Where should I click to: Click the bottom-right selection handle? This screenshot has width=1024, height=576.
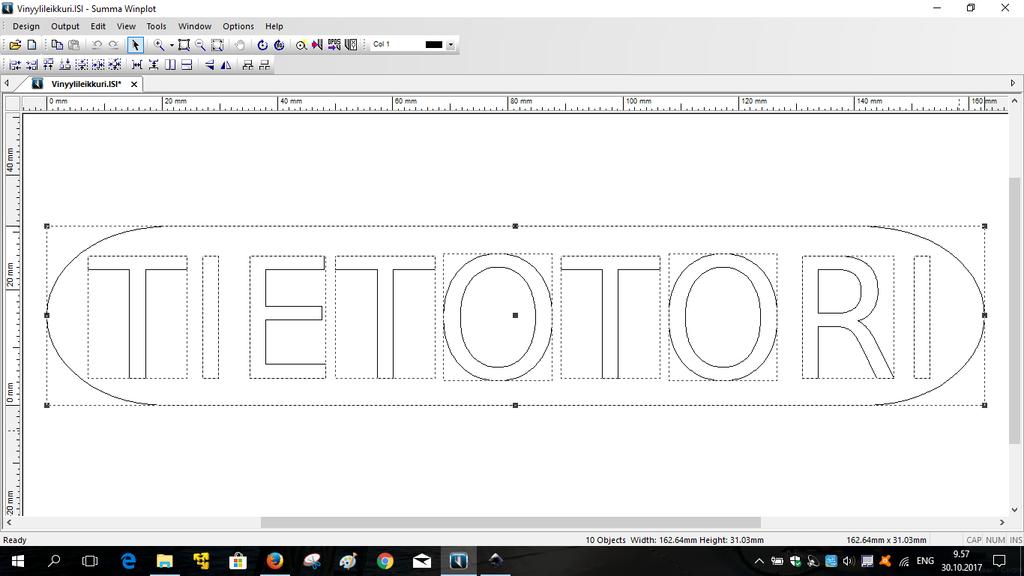click(x=985, y=406)
